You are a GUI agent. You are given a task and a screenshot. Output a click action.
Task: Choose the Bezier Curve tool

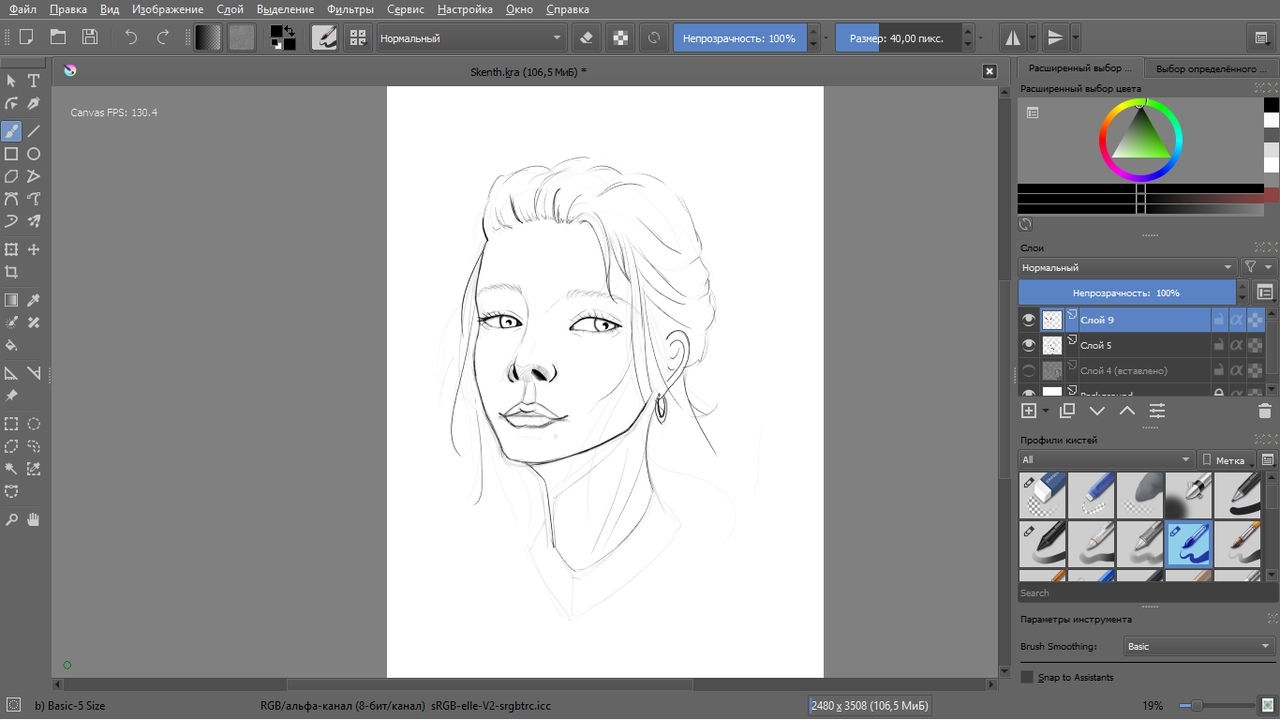click(11, 199)
